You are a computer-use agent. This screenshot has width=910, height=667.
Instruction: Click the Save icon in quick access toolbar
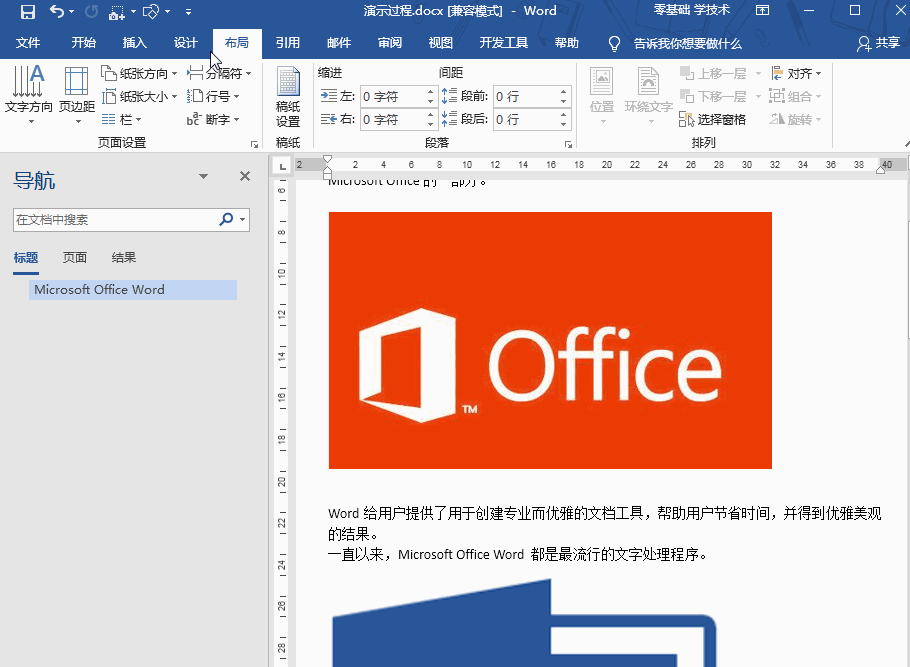[x=27, y=12]
